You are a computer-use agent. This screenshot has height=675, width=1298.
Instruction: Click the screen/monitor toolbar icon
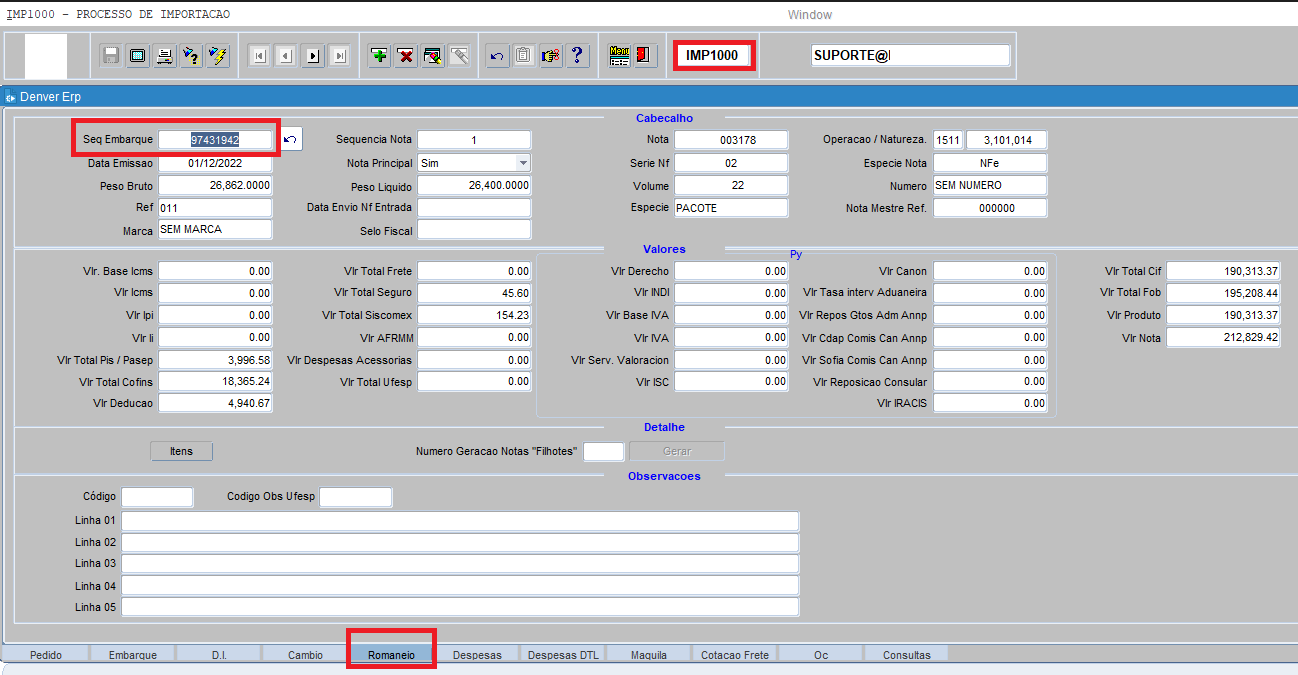tap(138, 56)
